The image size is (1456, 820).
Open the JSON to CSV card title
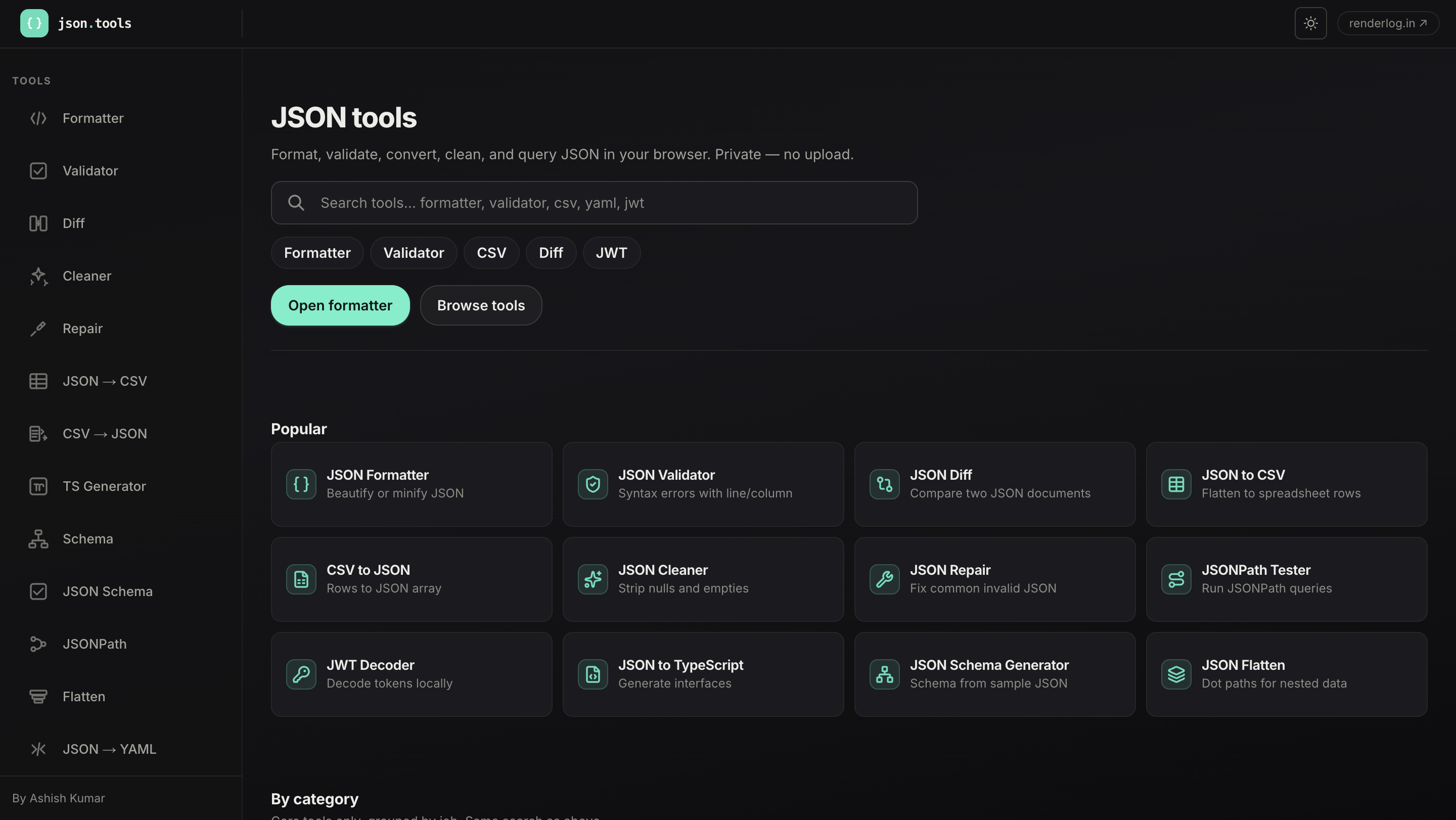(1243, 475)
